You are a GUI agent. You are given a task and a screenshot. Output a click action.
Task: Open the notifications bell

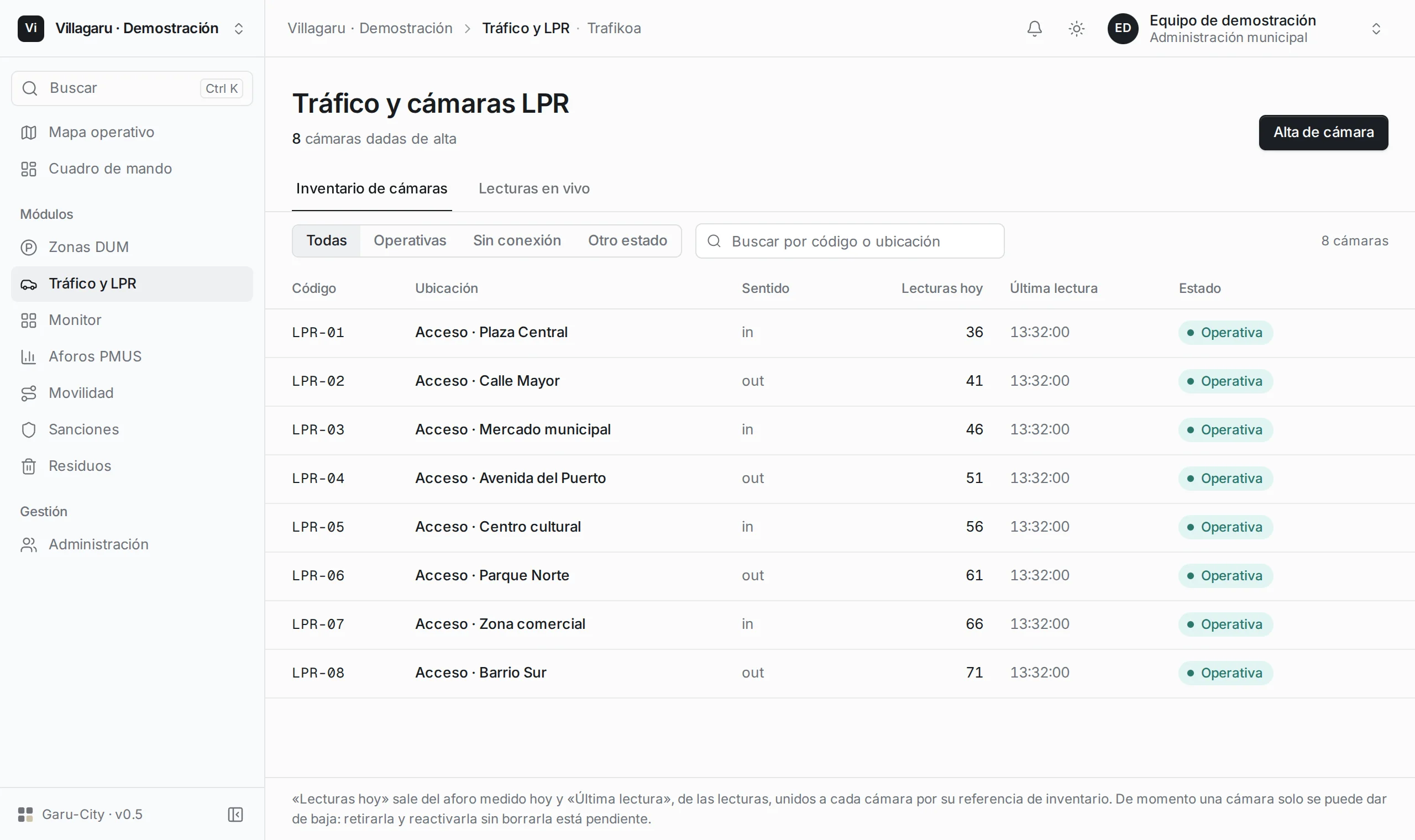click(1034, 28)
